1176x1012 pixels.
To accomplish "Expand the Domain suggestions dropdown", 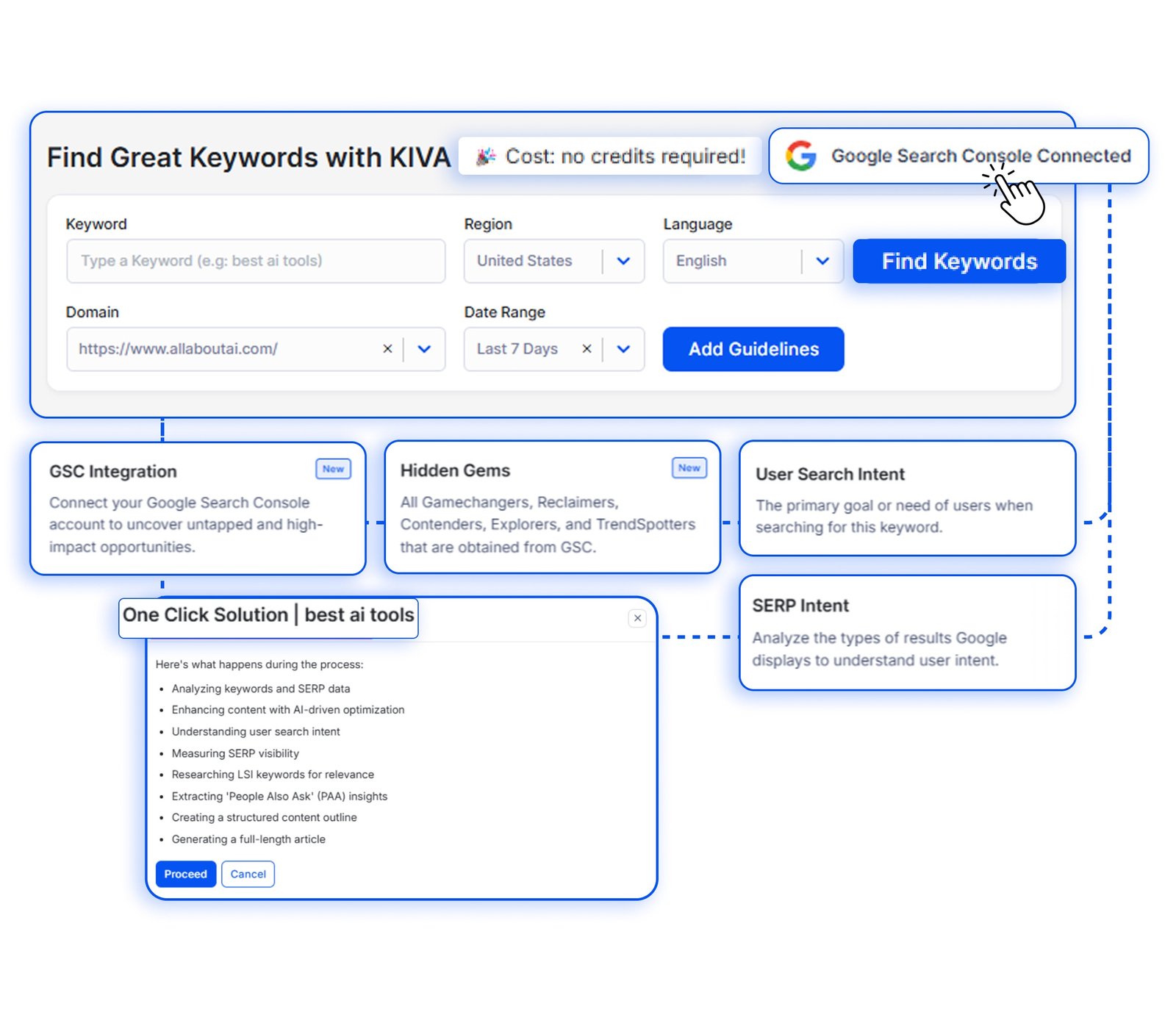I will click(x=424, y=349).
